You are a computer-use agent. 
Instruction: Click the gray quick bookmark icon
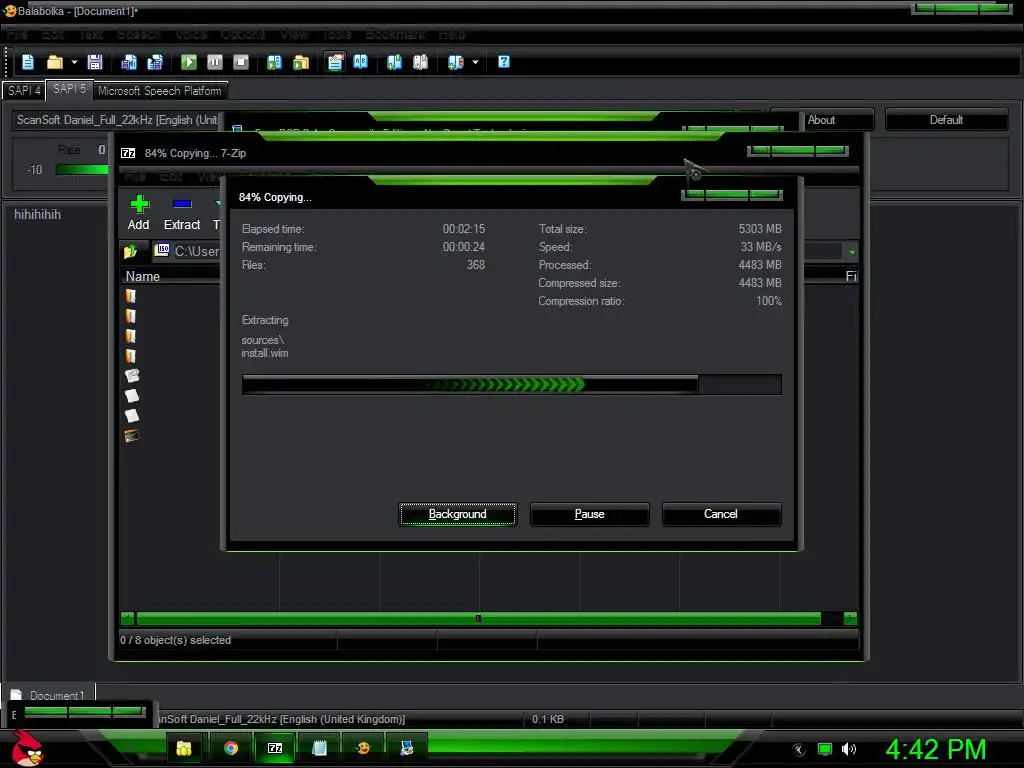click(x=421, y=62)
